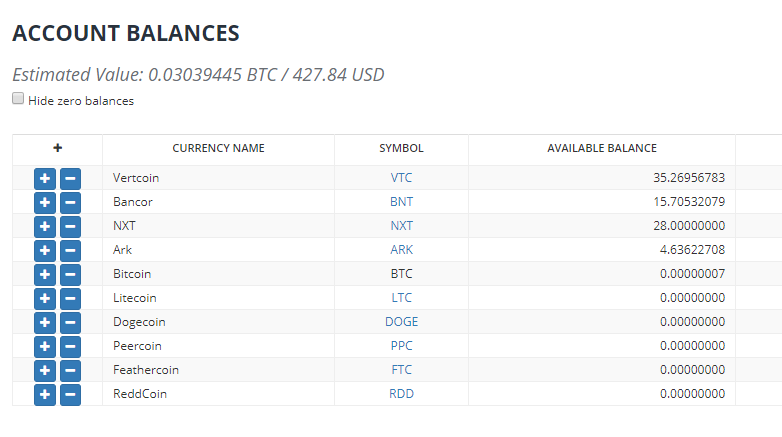Hit the minus withdraw icon for Dogecoin
The width and height of the screenshot is (782, 437).
(x=70, y=322)
